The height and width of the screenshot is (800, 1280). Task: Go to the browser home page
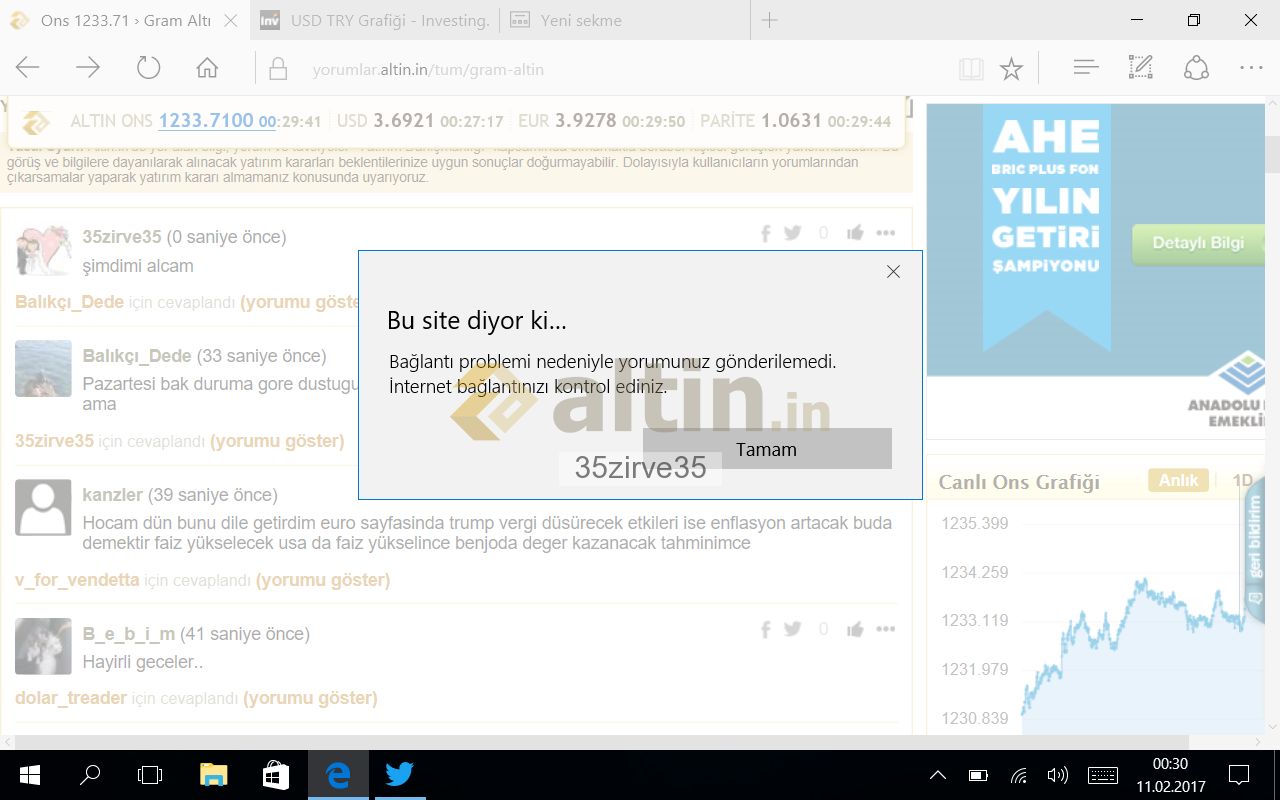pos(207,68)
